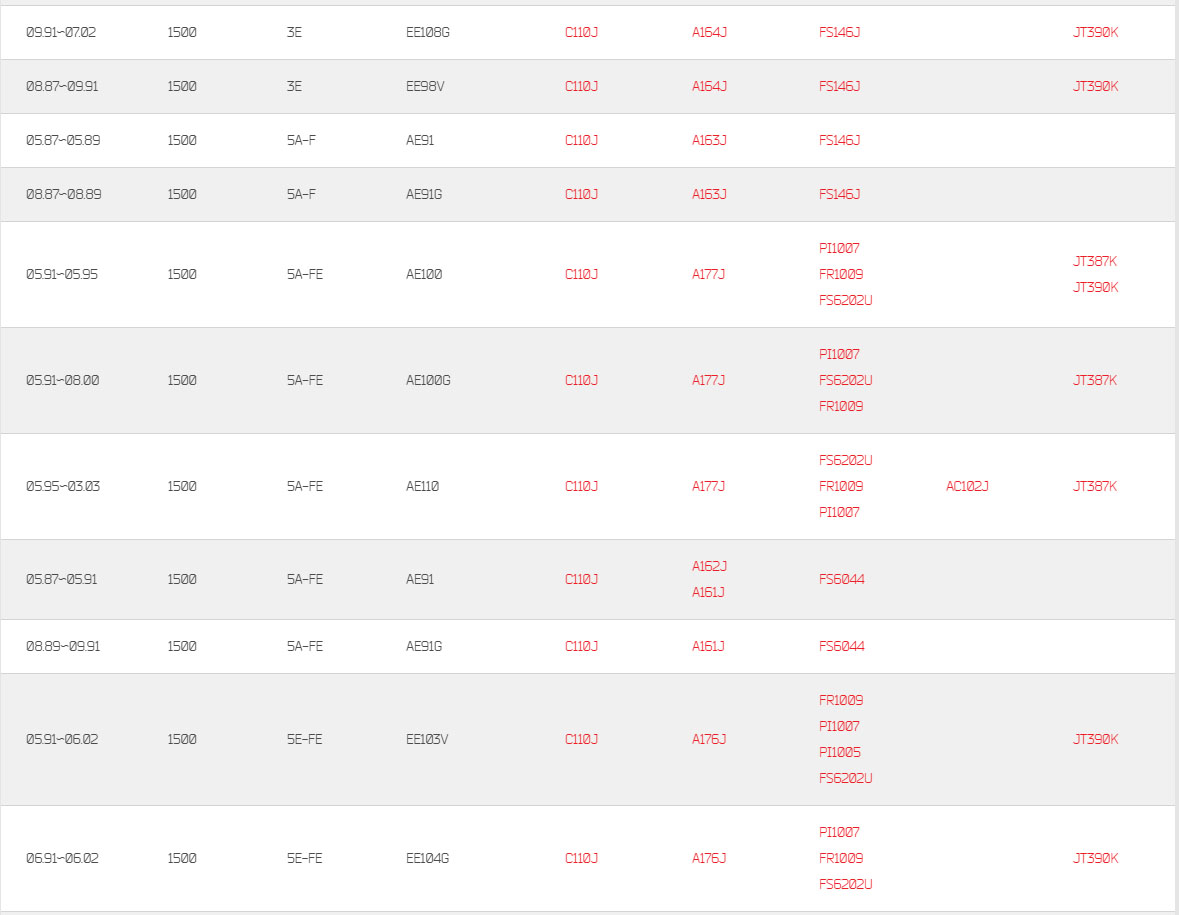This screenshot has width=1179, height=915.
Task: Open A176J link in the EE103V row
Action: coord(709,740)
